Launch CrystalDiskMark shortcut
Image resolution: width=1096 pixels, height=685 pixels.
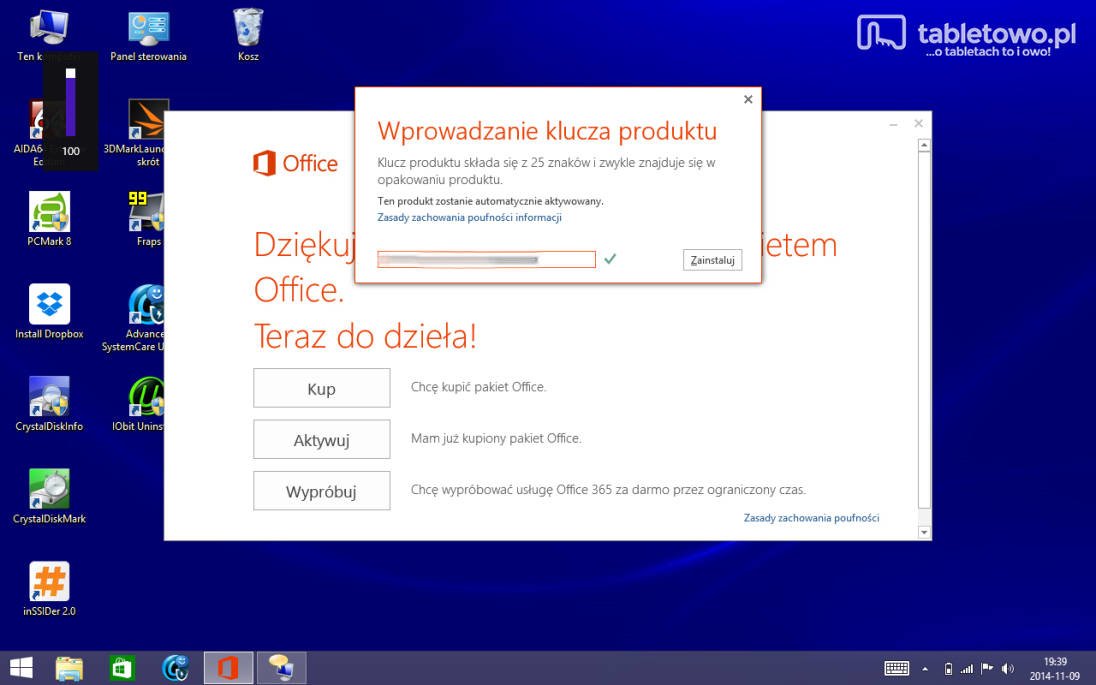pos(49,496)
